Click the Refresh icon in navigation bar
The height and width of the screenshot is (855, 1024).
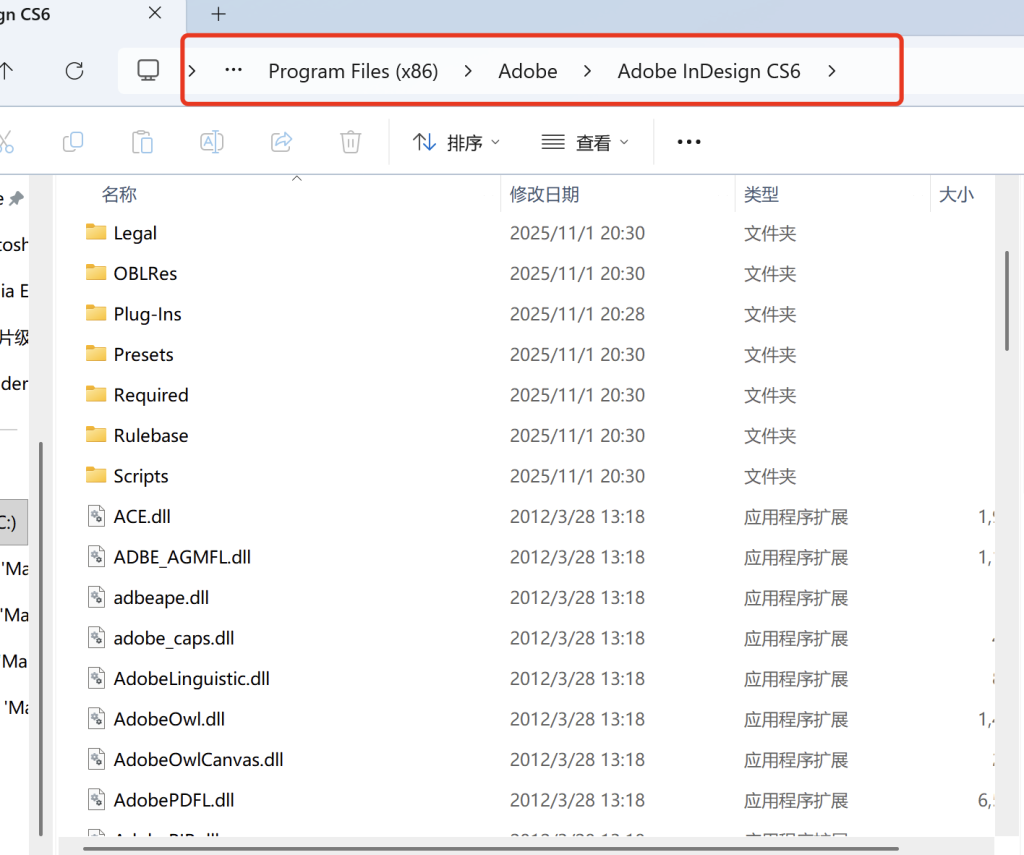click(x=74, y=71)
